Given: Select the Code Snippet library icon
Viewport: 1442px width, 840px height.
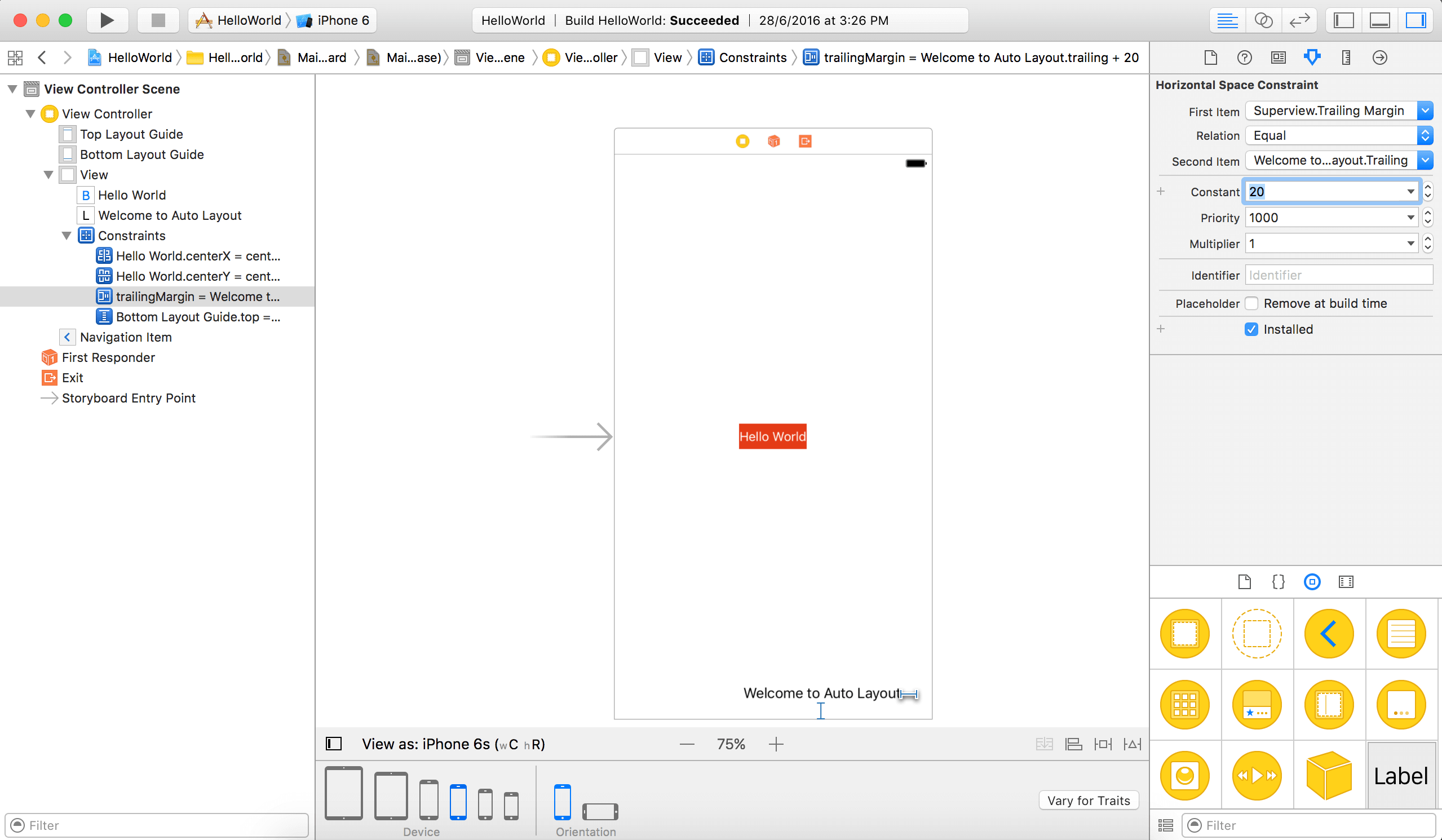Looking at the screenshot, I should 1278,582.
